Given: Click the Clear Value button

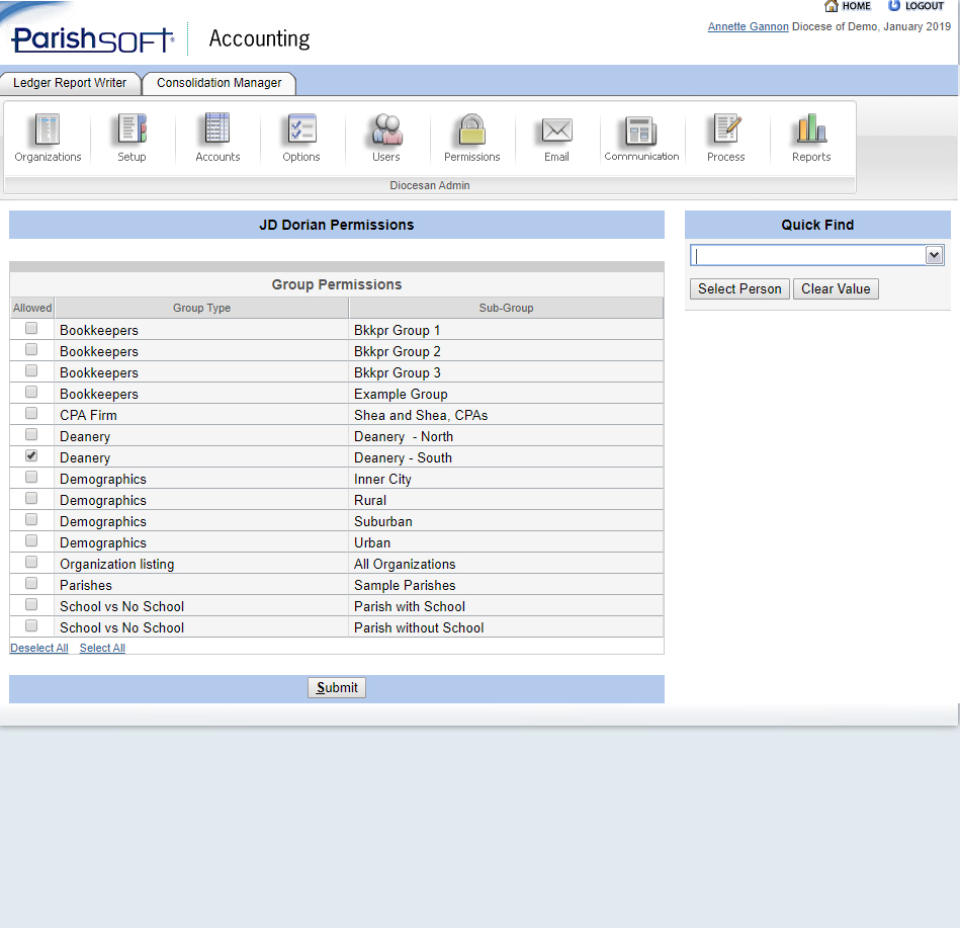Looking at the screenshot, I should pyautogui.click(x=835, y=289).
